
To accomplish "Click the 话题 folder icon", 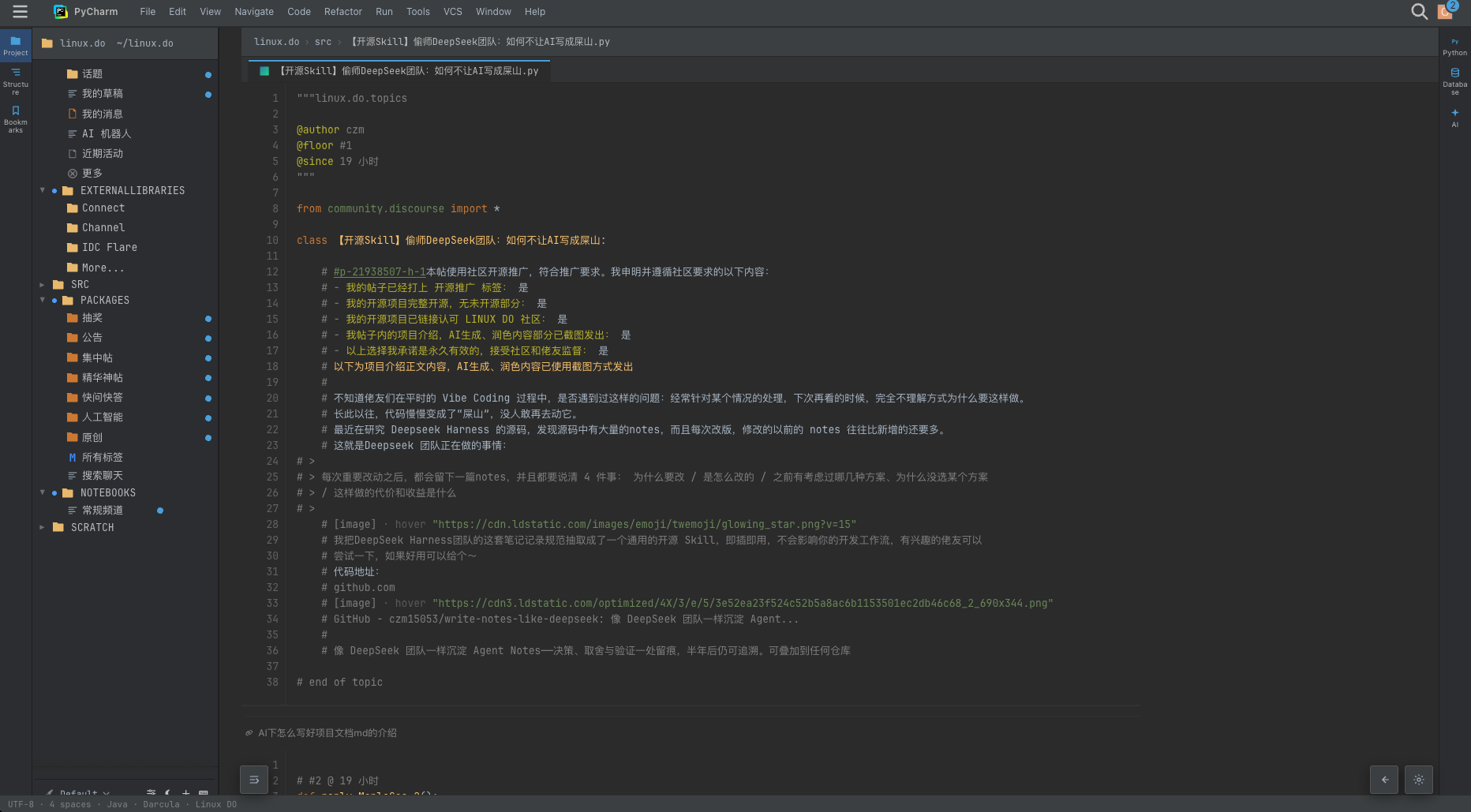I will click(x=73, y=74).
